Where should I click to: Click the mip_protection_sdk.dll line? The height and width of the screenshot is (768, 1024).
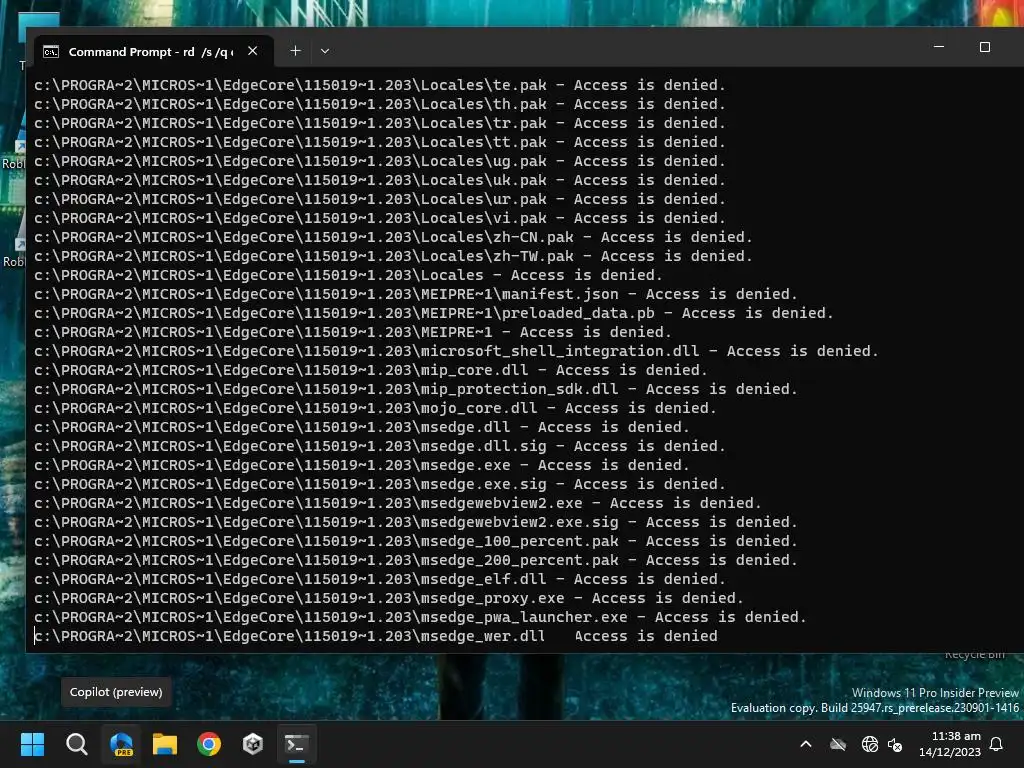tap(416, 389)
